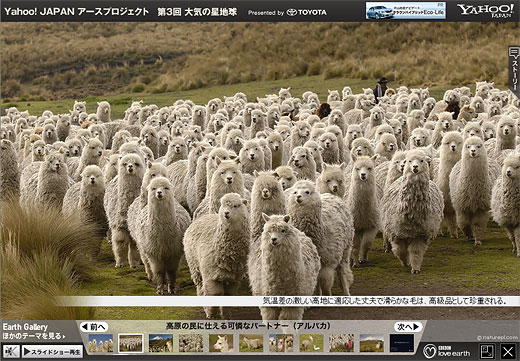Toggle fullscreen window icon
This screenshot has width=520, height=361.
[x=487, y=352]
